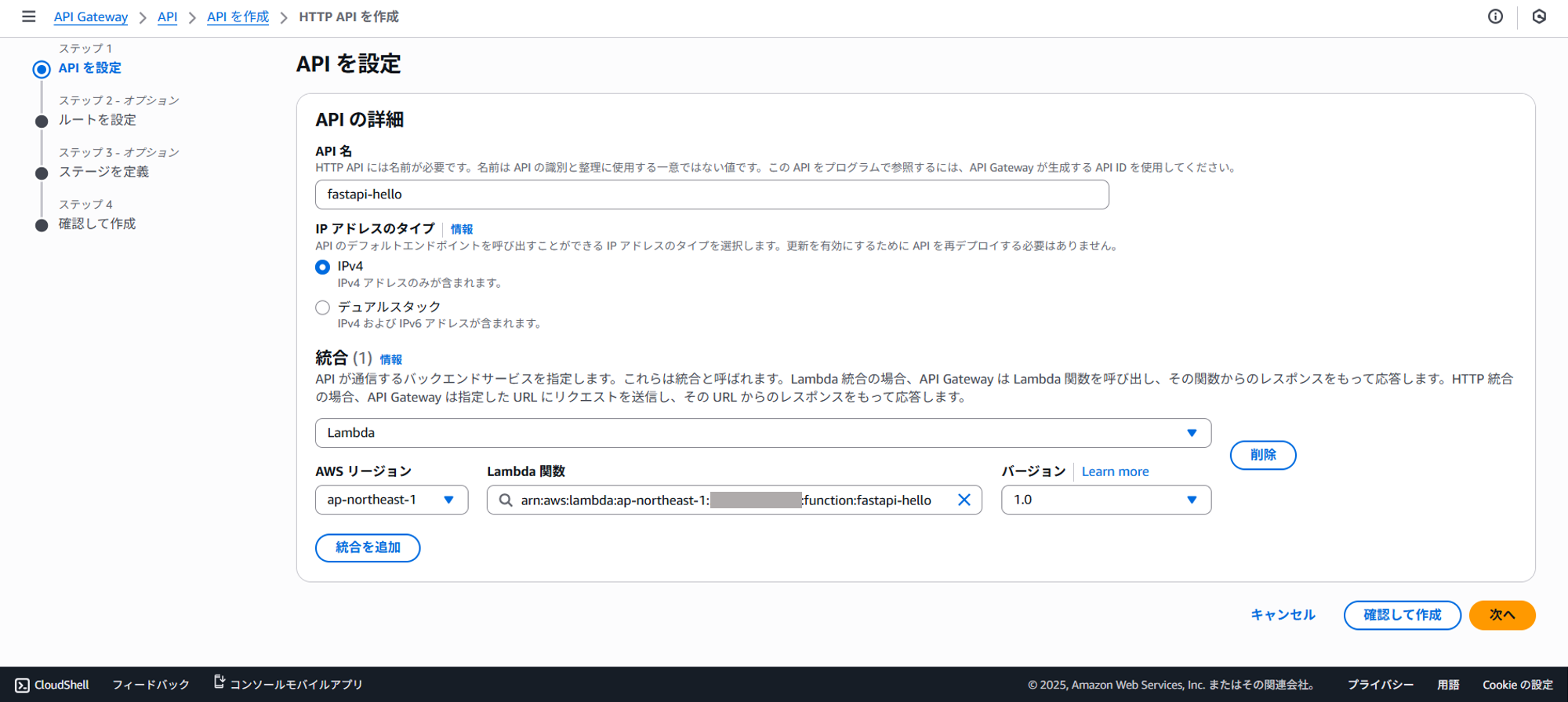Select step 1 API を設定
Image resolution: width=1568 pixels, height=702 pixels.
pyautogui.click(x=90, y=68)
